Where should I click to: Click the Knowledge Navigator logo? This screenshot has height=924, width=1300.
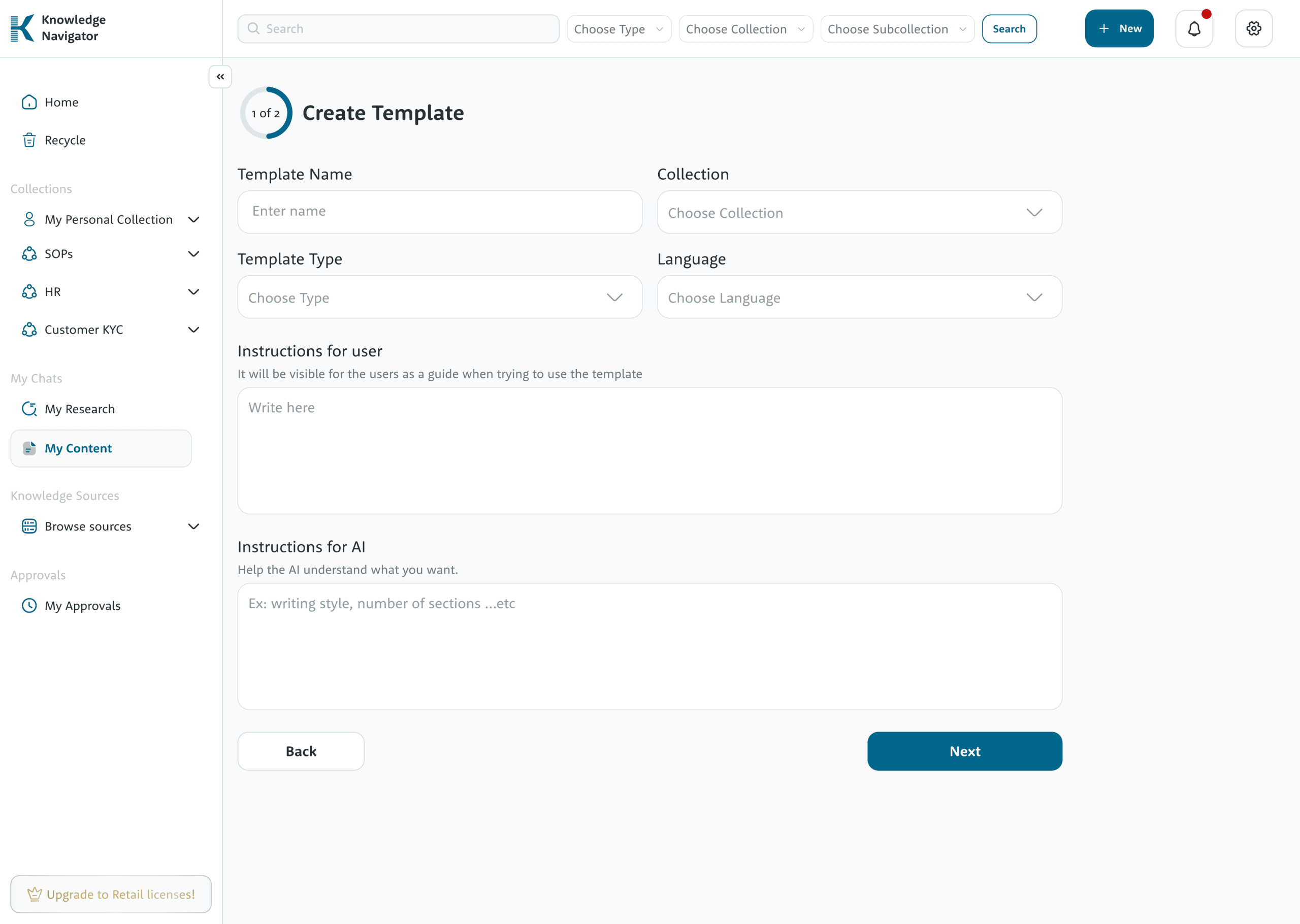23,28
